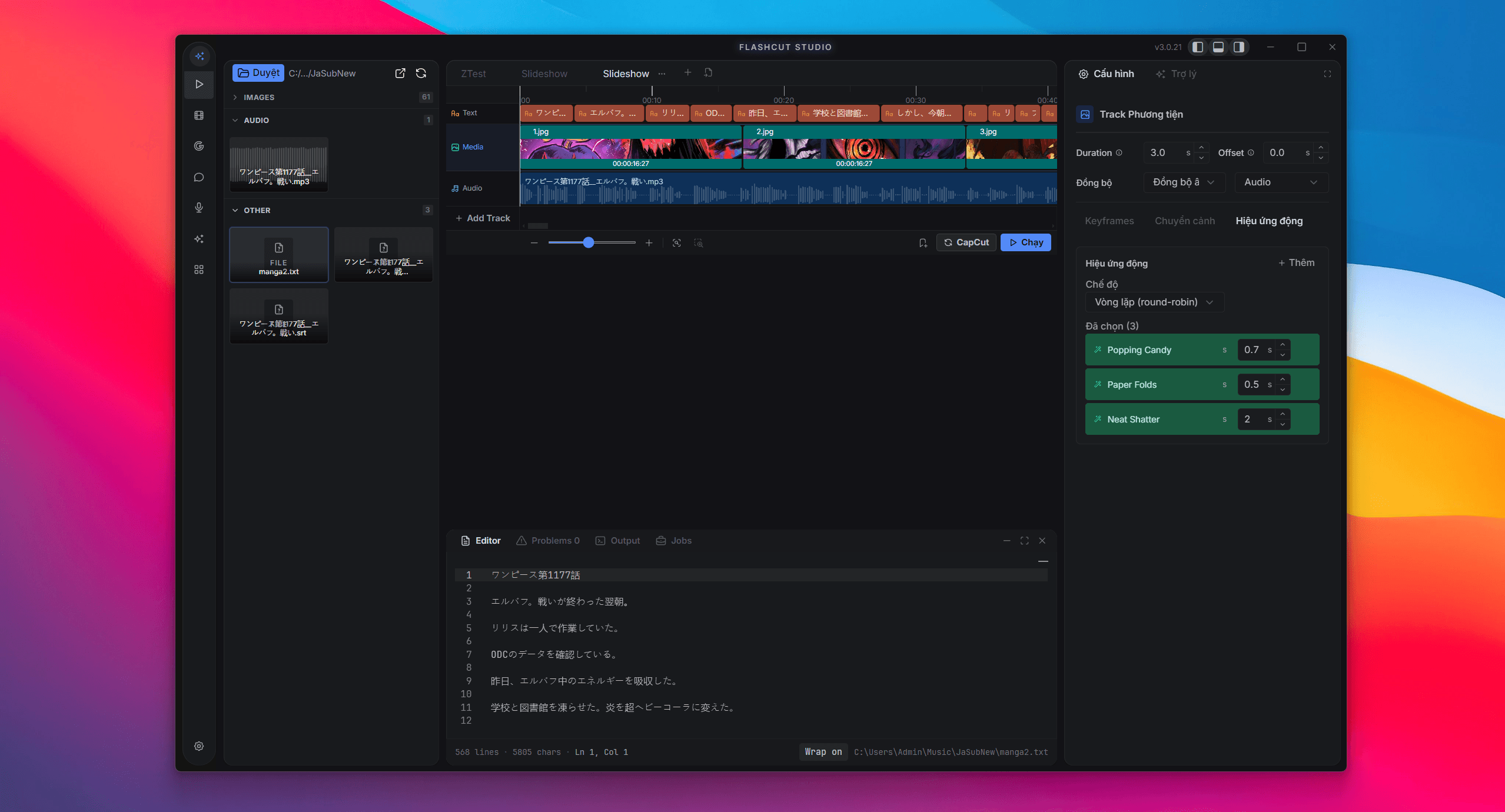Click the fit-to-view timeline zoom icon

point(677,243)
